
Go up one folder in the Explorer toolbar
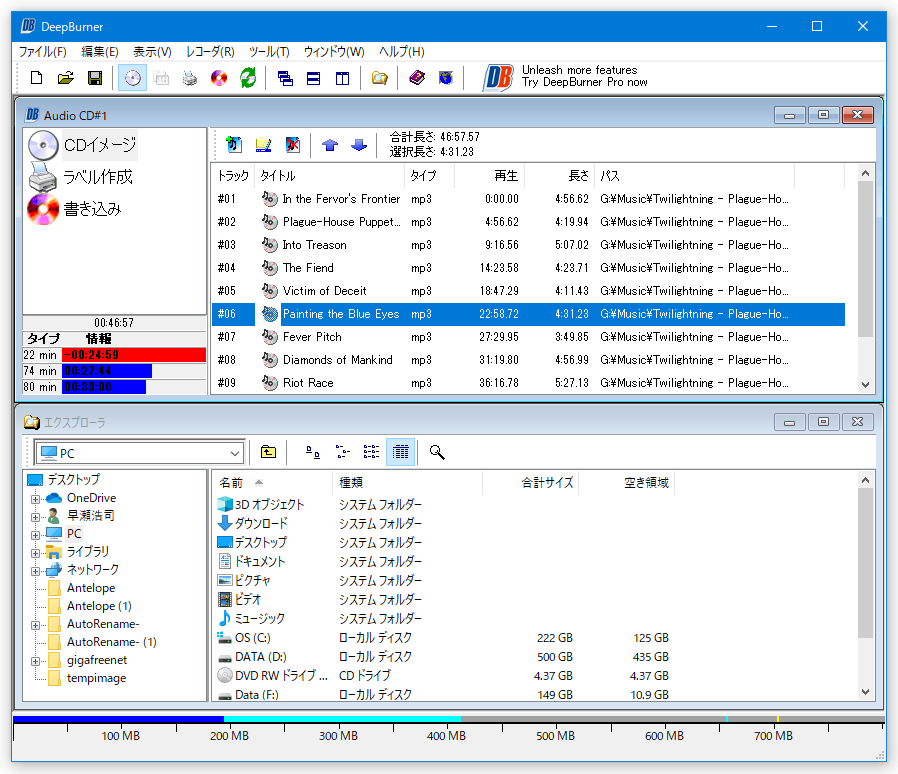268,452
